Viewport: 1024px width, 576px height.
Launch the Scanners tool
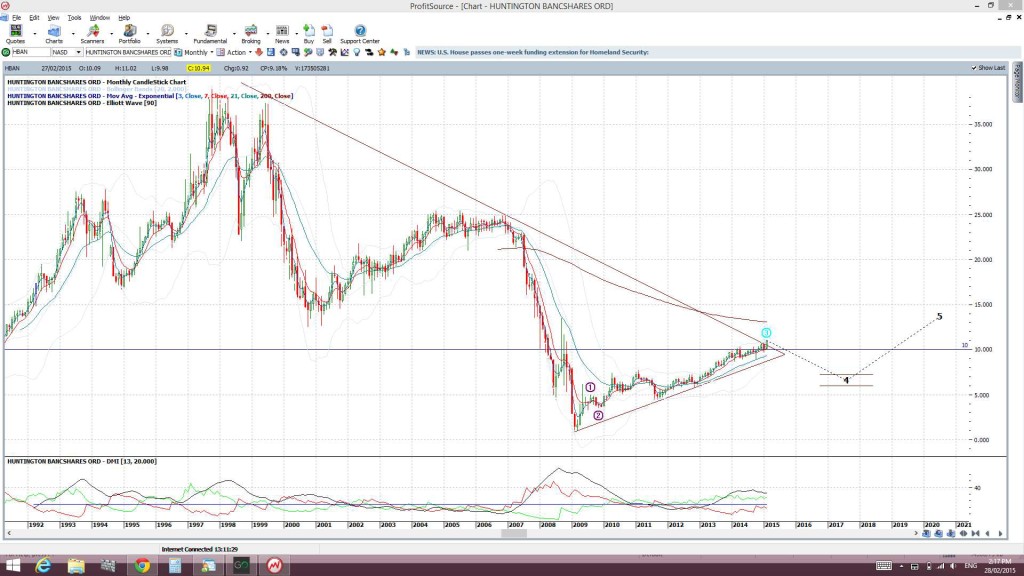(92, 34)
